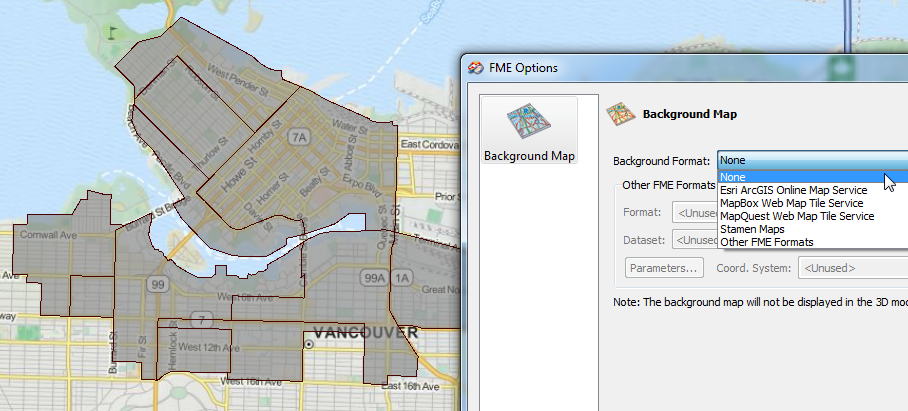
Task: Choose None in the format list
Action: coord(812,177)
